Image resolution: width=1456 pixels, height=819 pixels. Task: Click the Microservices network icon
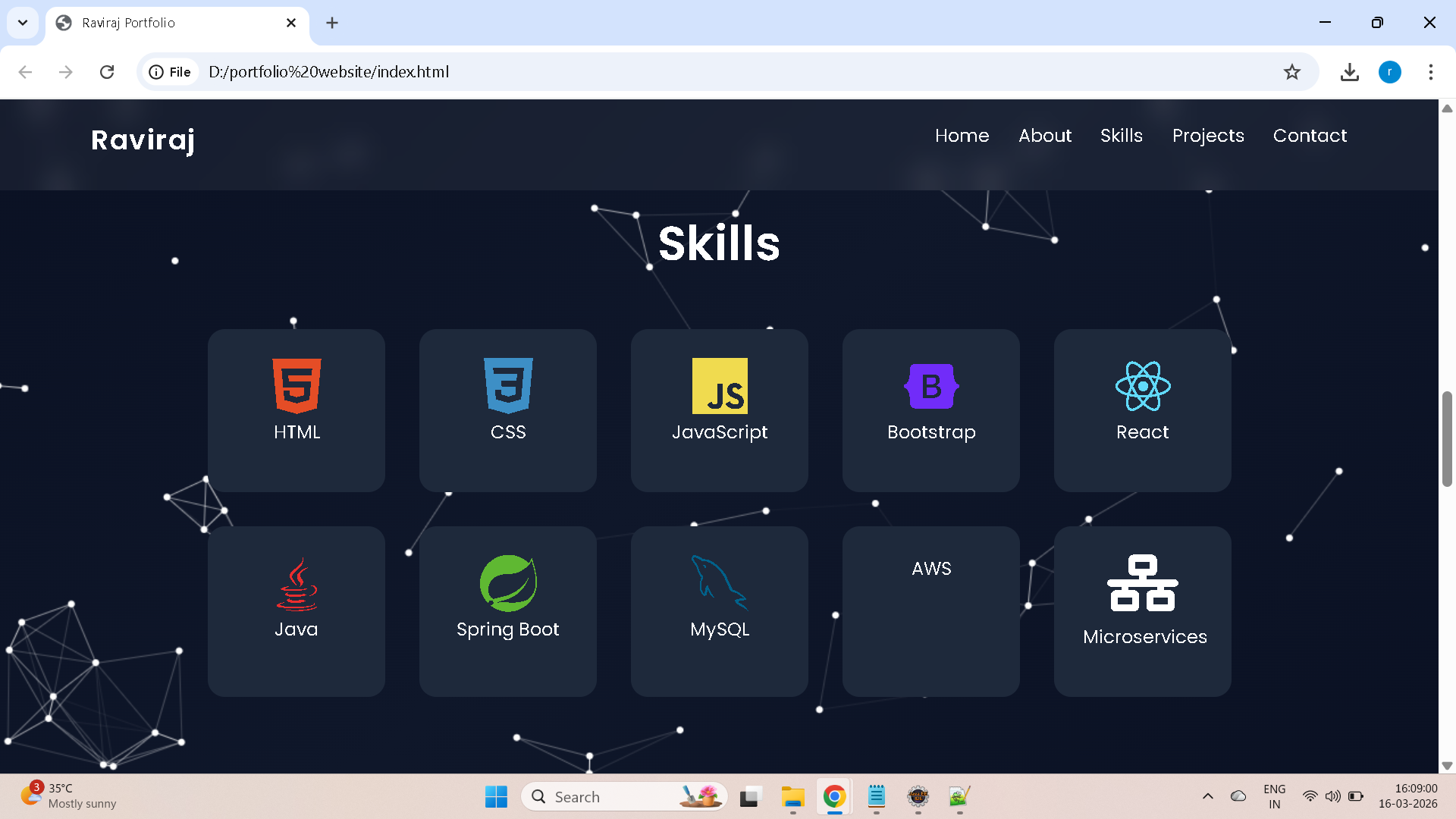[1143, 582]
